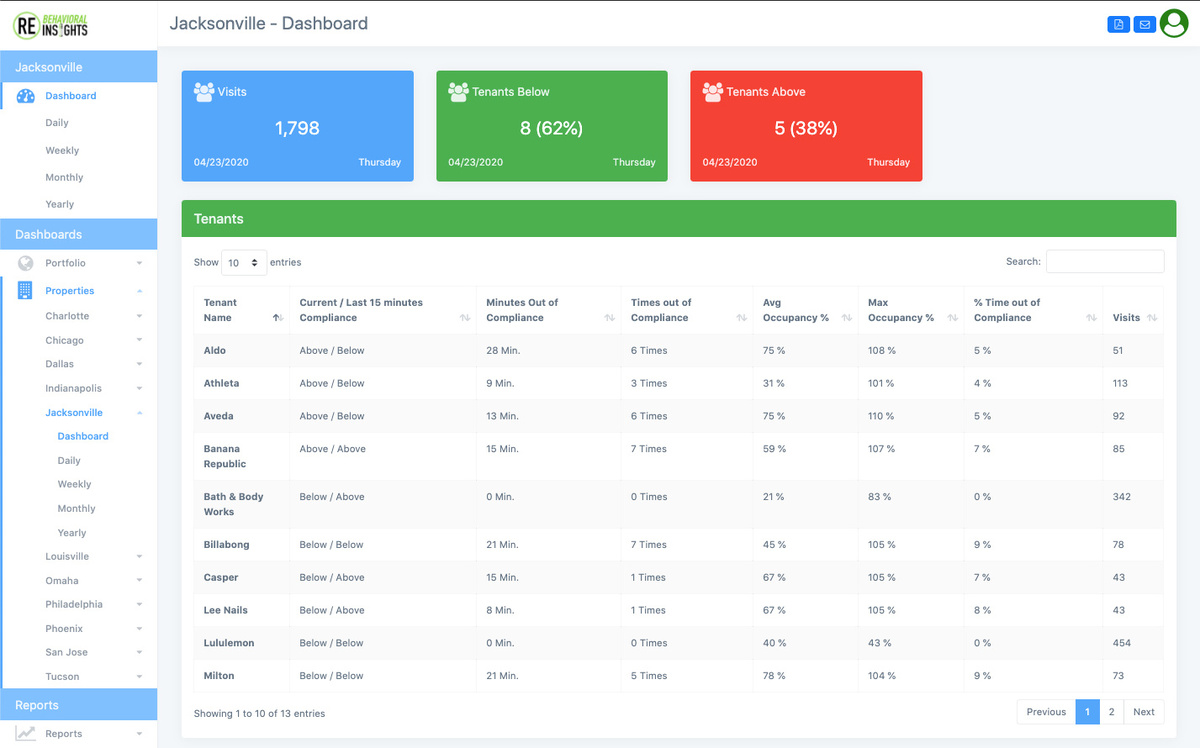Open the green user profile avatar
The height and width of the screenshot is (748, 1200).
pos(1173,23)
